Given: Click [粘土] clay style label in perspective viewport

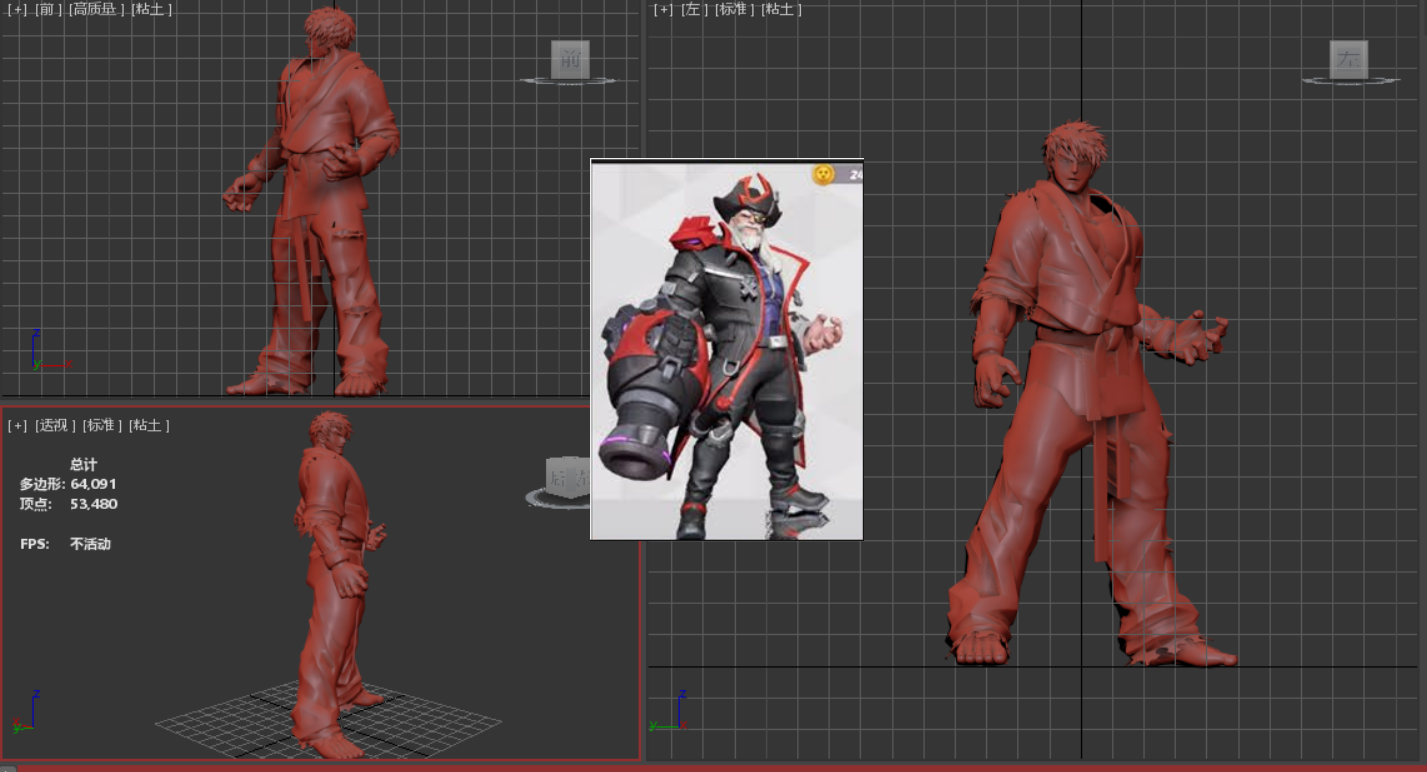Looking at the screenshot, I should coord(149,425).
